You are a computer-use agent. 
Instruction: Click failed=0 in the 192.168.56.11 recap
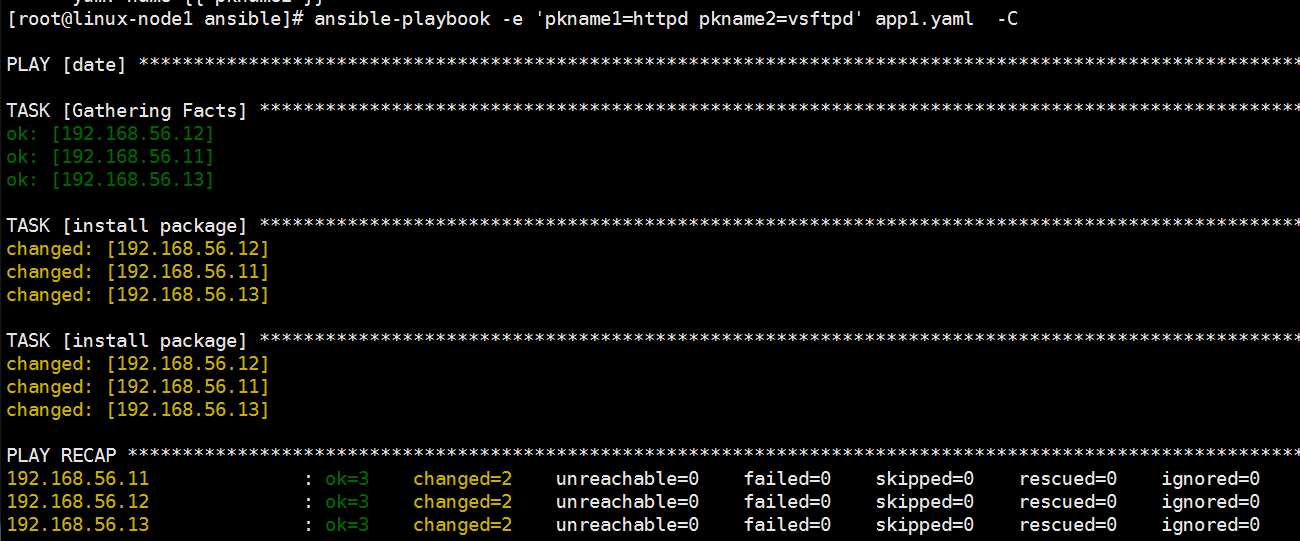click(x=787, y=479)
